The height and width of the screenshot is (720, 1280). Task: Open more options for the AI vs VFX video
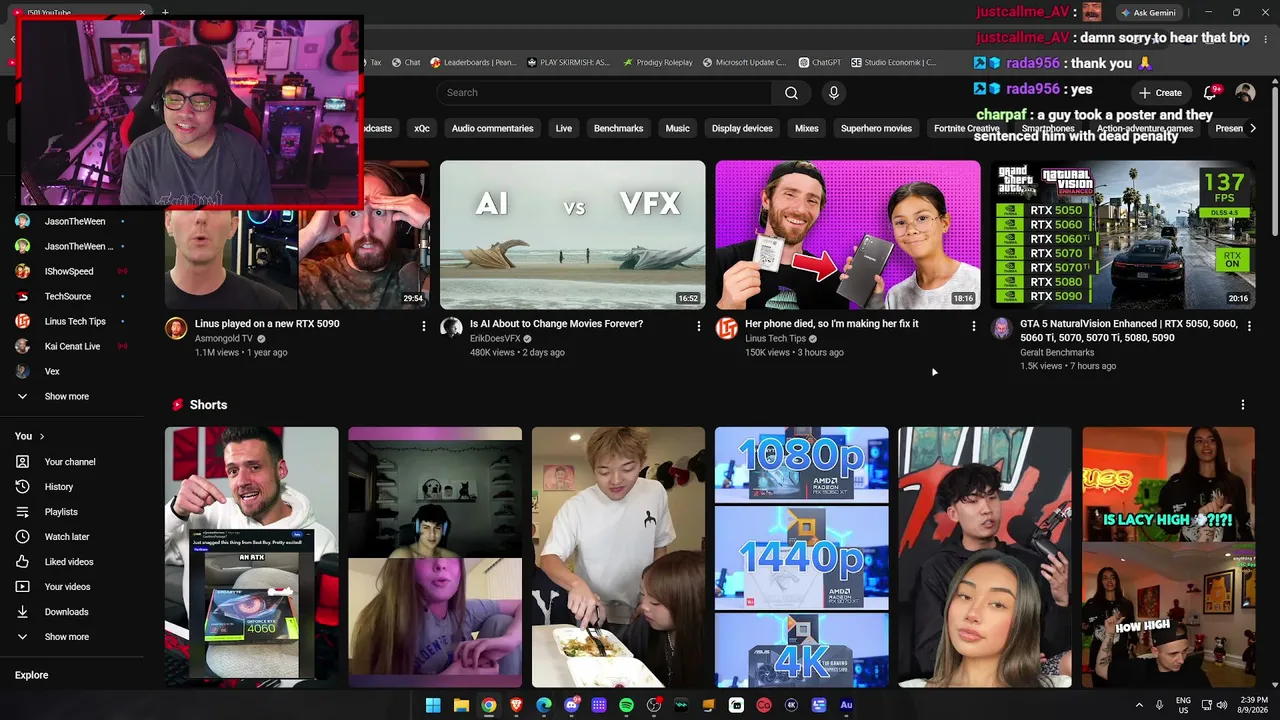pos(699,326)
